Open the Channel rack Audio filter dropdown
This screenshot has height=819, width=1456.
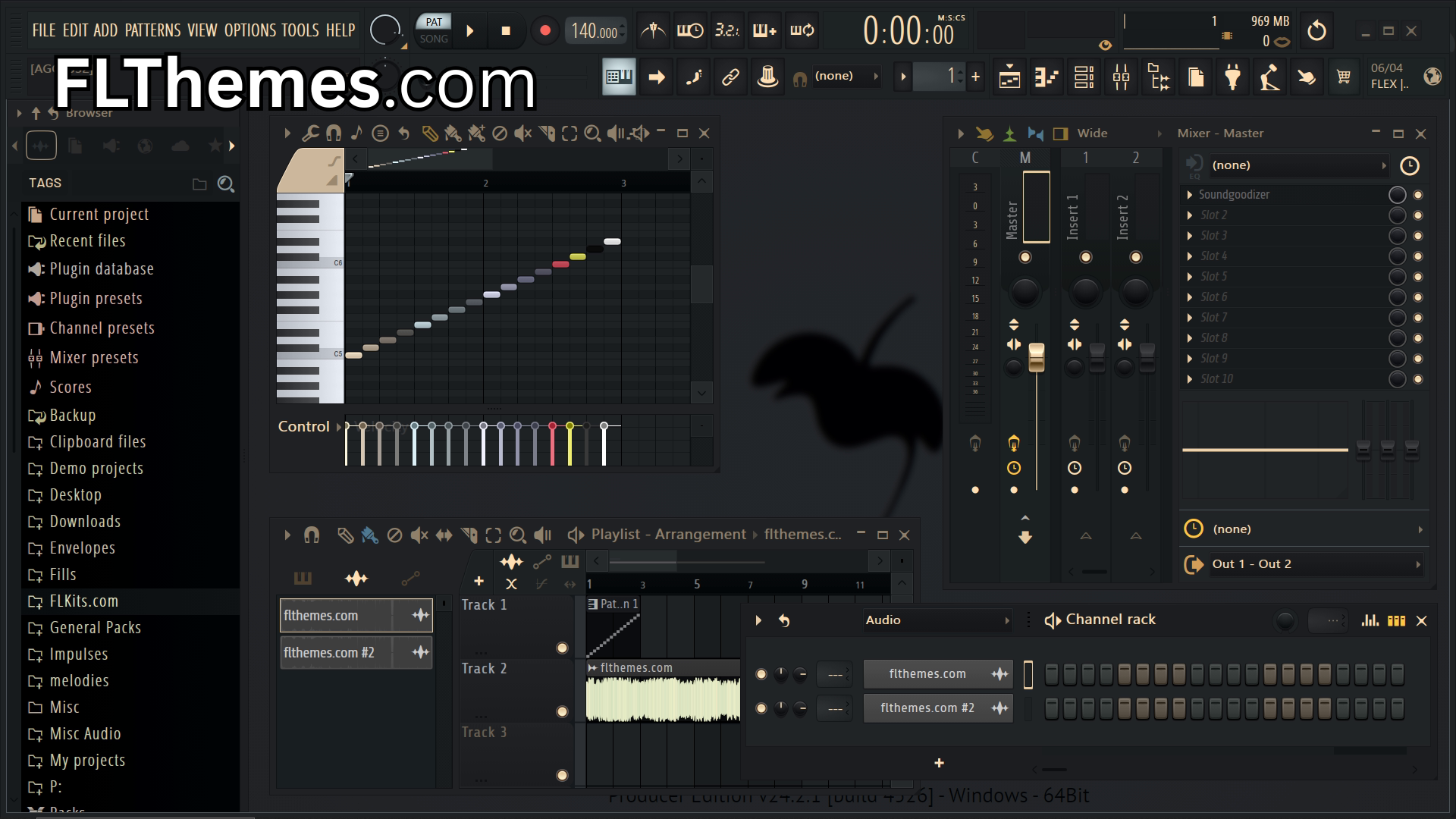click(937, 620)
